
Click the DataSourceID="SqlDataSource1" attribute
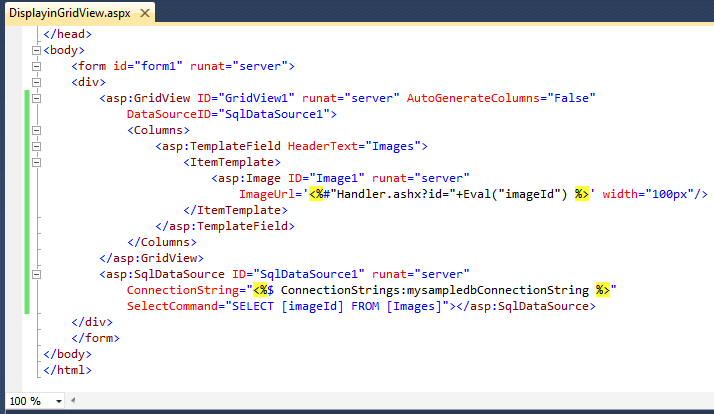[228, 114]
